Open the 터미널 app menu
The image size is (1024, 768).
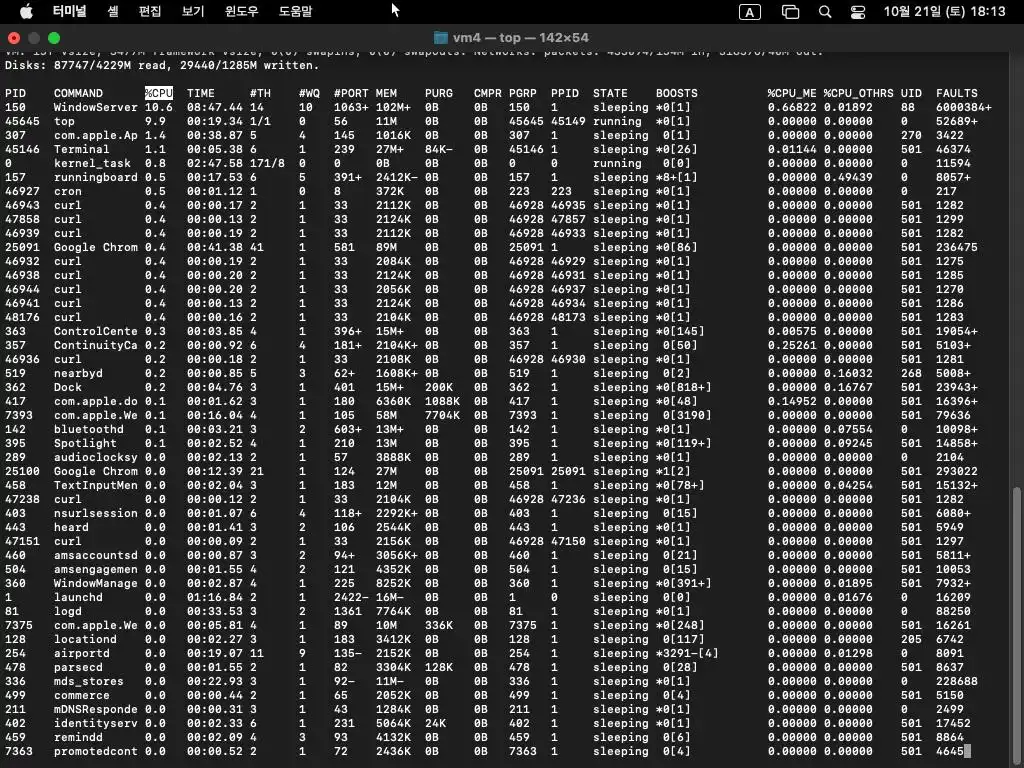click(69, 11)
